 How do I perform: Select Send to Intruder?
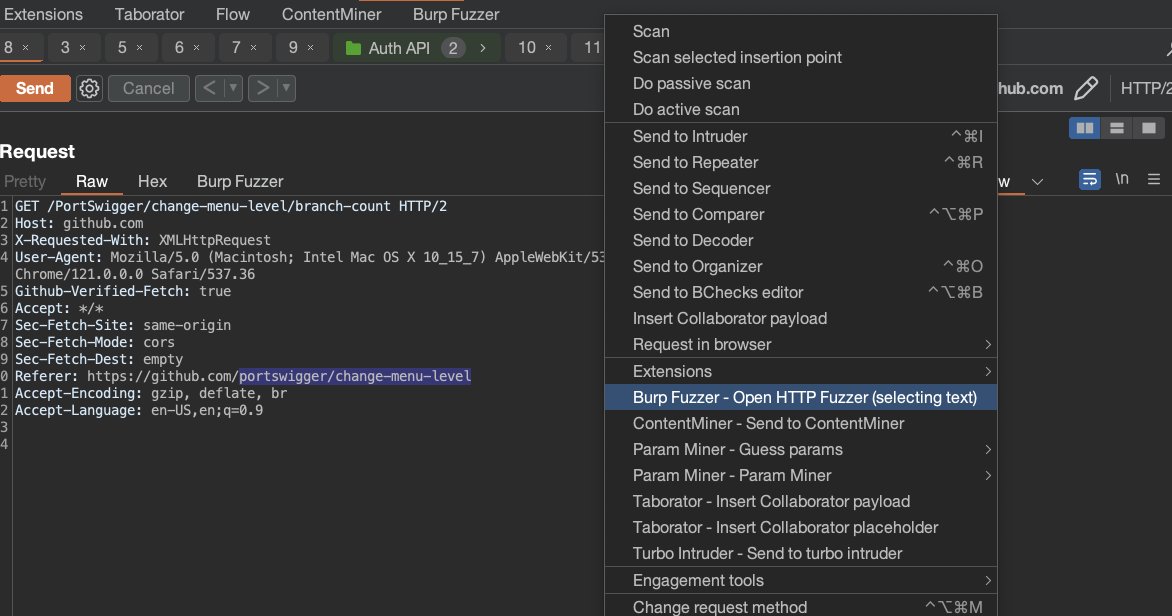tap(801, 136)
